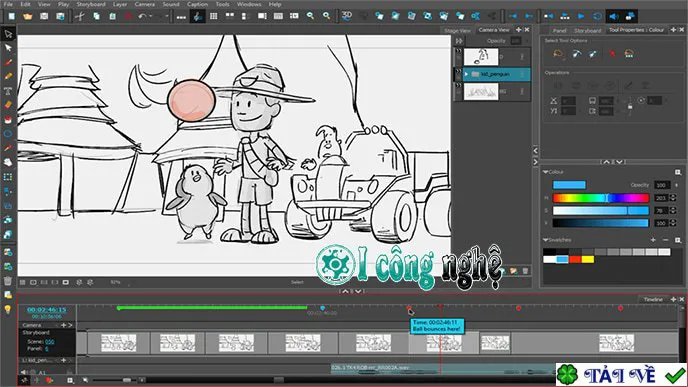Select the Text tool in the left toolbar
The image size is (688, 387).
pyautogui.click(x=8, y=91)
